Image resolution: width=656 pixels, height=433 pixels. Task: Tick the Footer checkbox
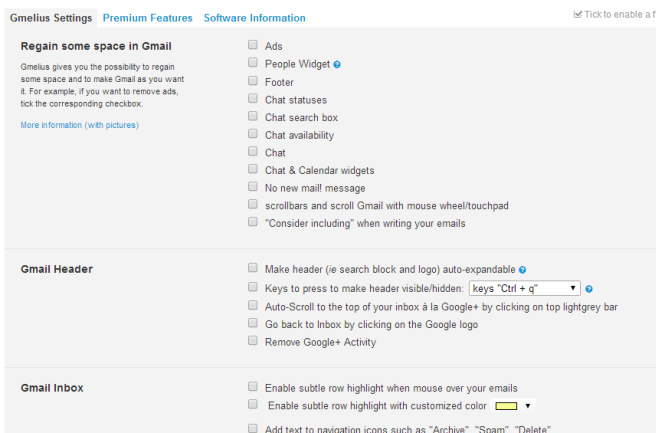(253, 81)
